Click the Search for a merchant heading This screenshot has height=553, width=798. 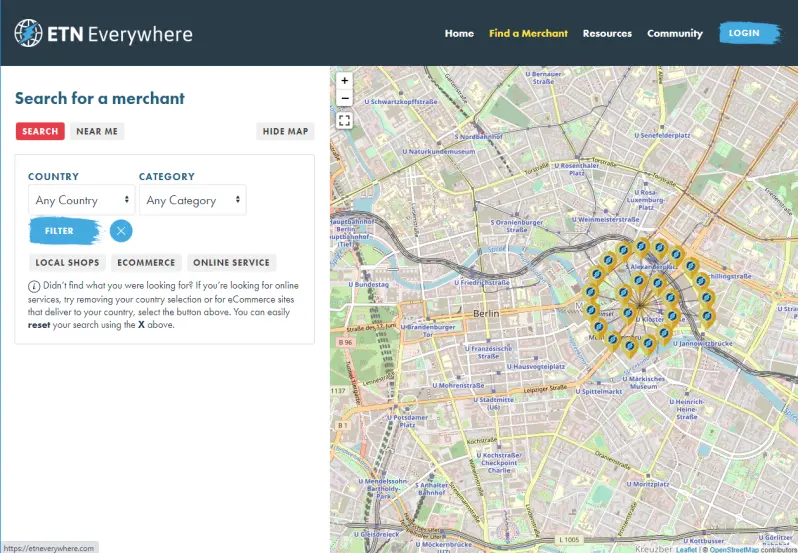click(100, 98)
